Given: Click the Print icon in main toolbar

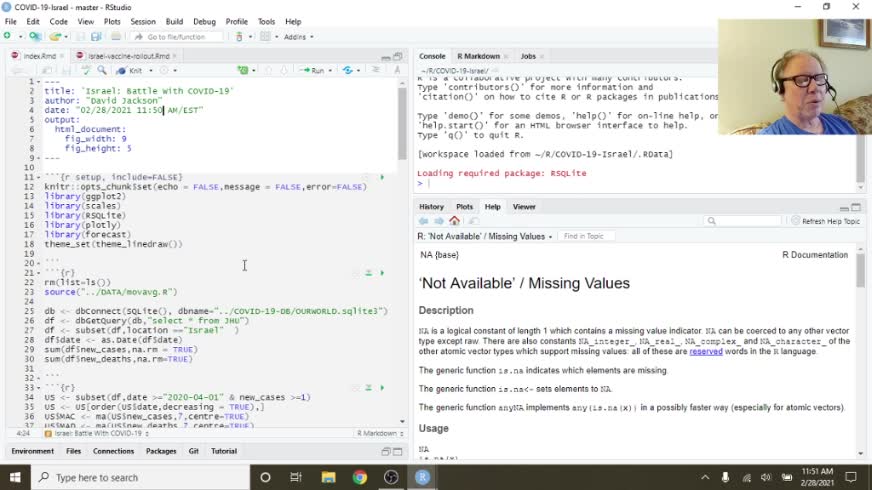Looking at the screenshot, I should pyautogui.click(x=116, y=37).
